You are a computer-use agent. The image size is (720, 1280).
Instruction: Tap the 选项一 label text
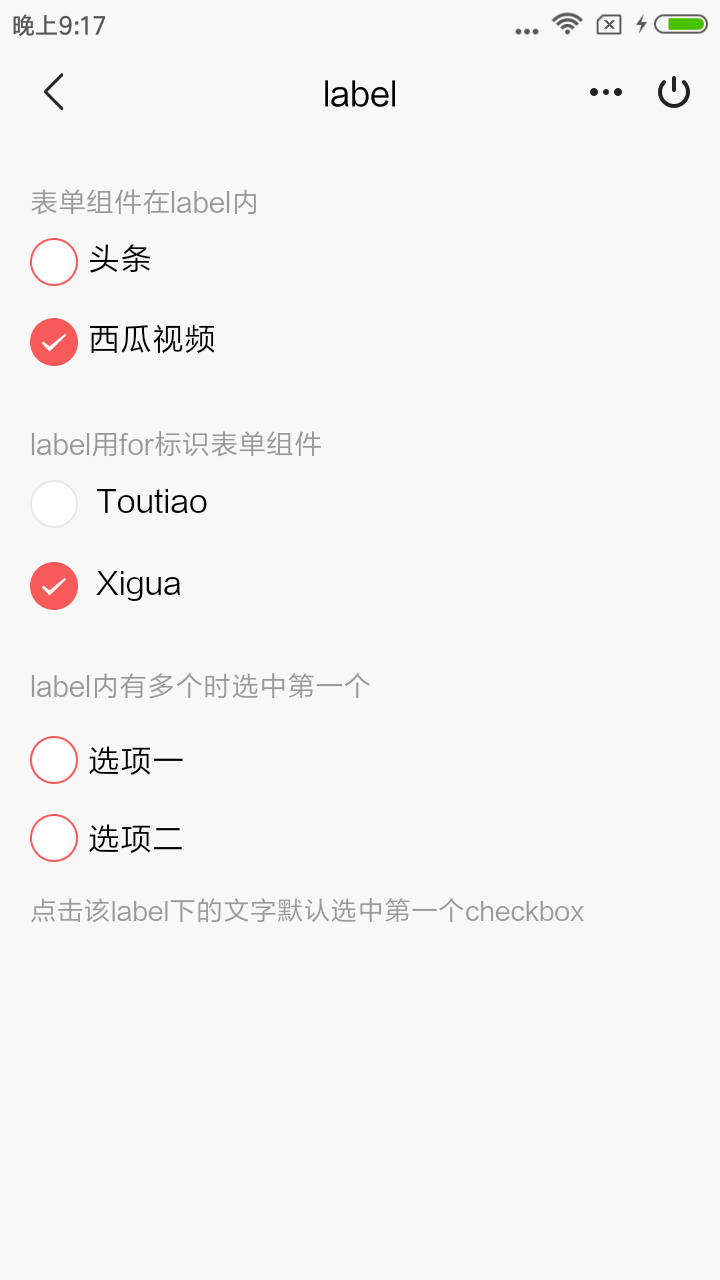coord(136,761)
